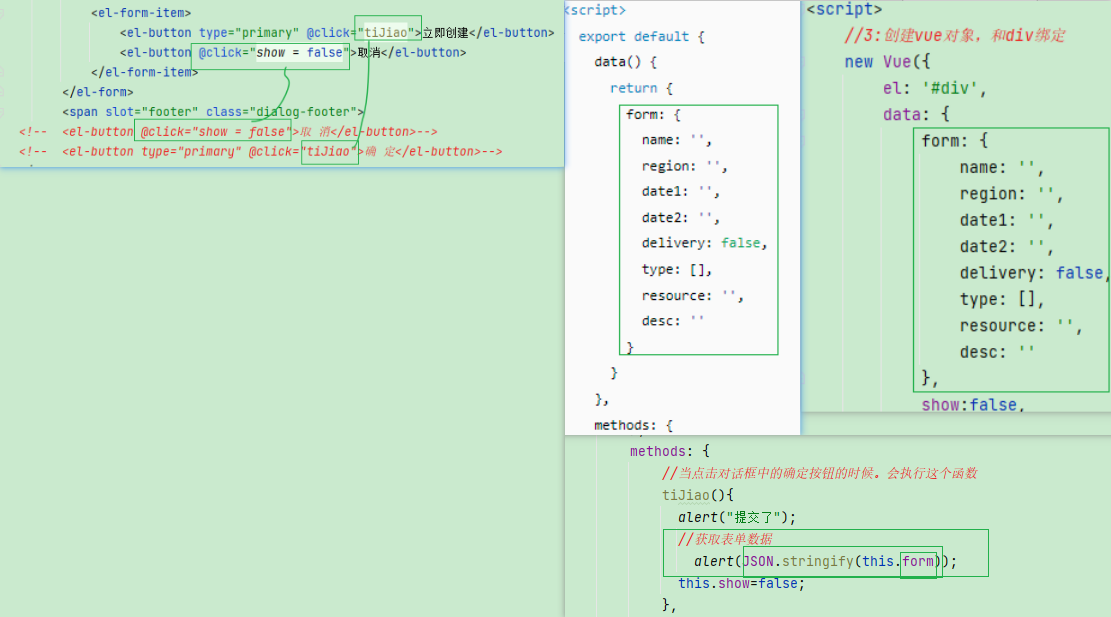Viewport: 1111px width, 617px height.
Task: Click the highlighted show = false attribute
Action: point(270,52)
